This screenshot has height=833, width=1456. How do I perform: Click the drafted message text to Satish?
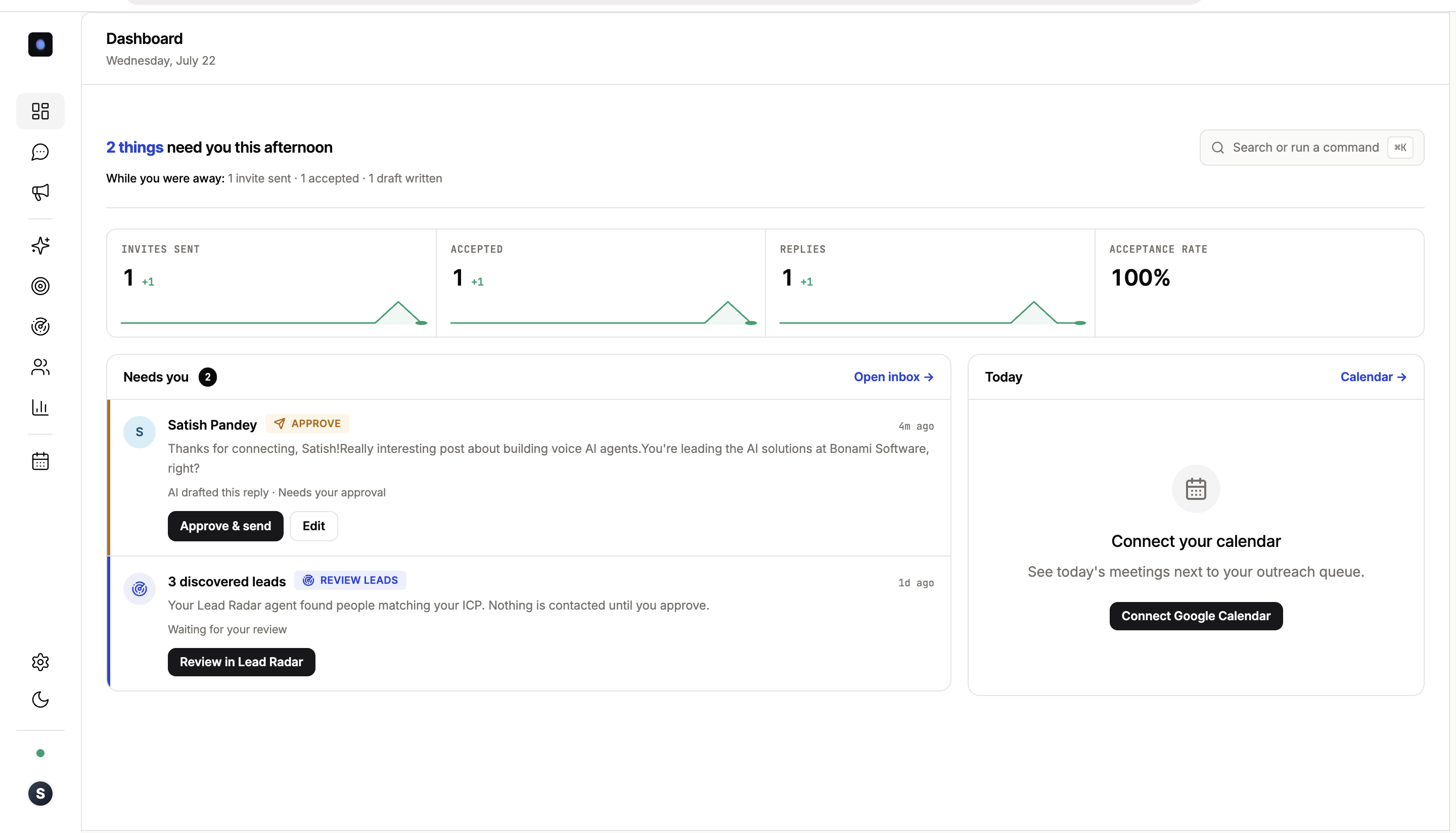tap(548, 458)
